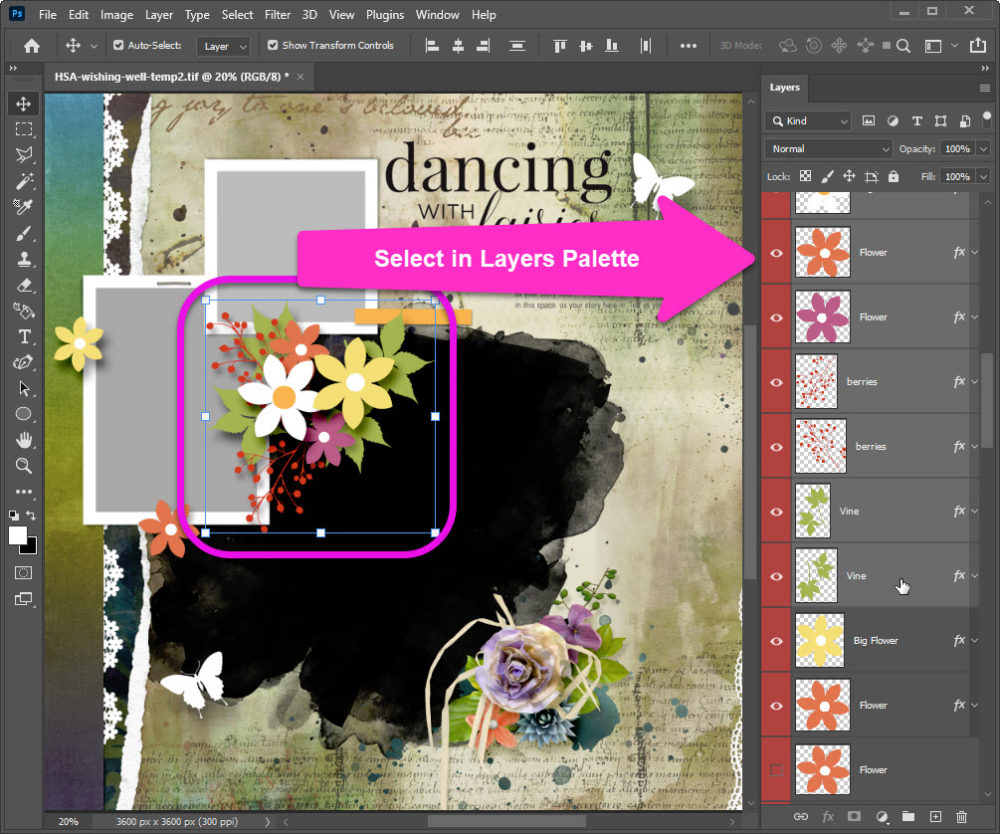Open the Normal blend mode dropdown
The height and width of the screenshot is (834, 1000).
[828, 149]
